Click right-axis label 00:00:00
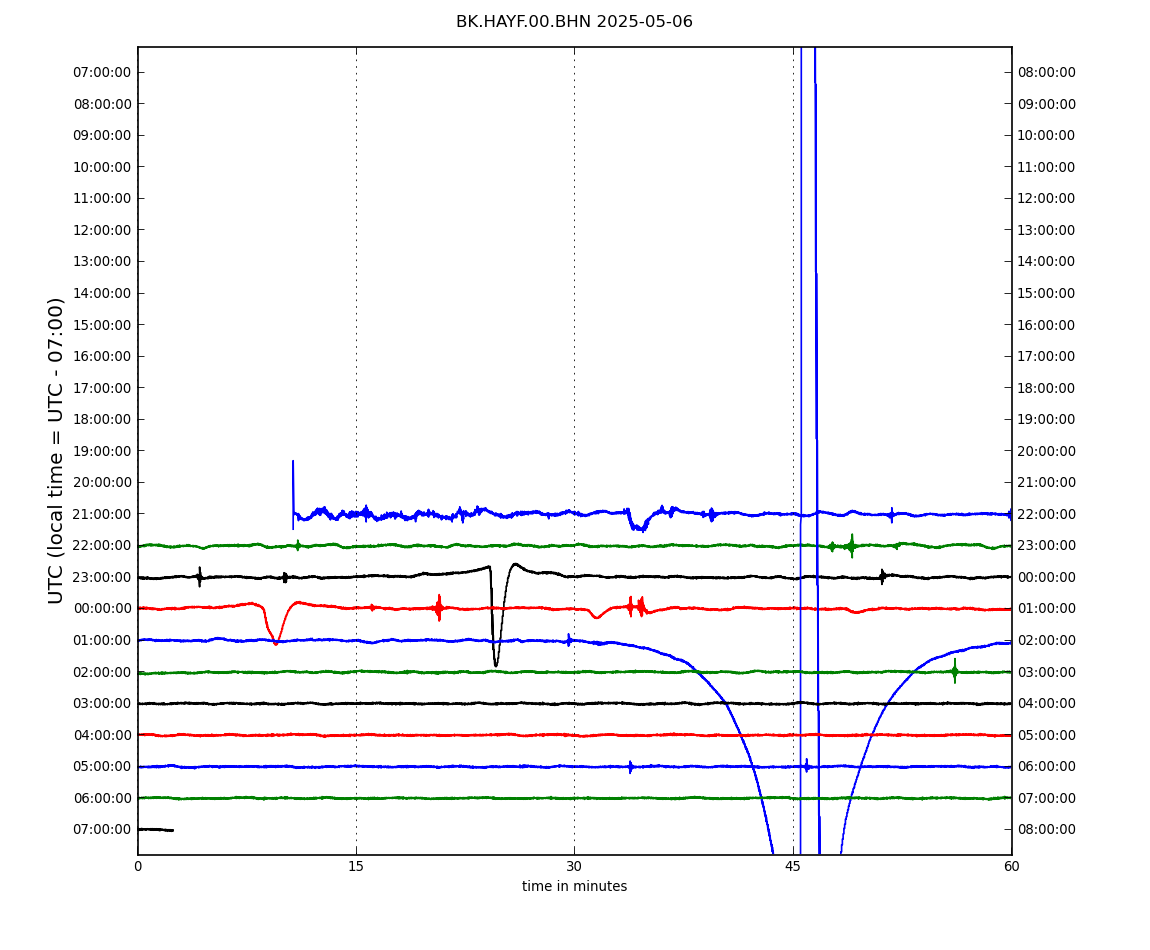This screenshot has width=1150, height=950. [1047, 577]
